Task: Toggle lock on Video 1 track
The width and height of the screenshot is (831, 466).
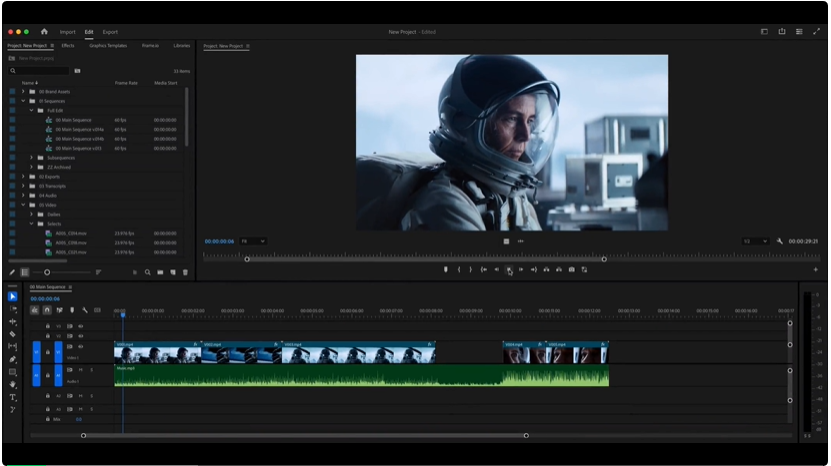Action: (x=48, y=352)
